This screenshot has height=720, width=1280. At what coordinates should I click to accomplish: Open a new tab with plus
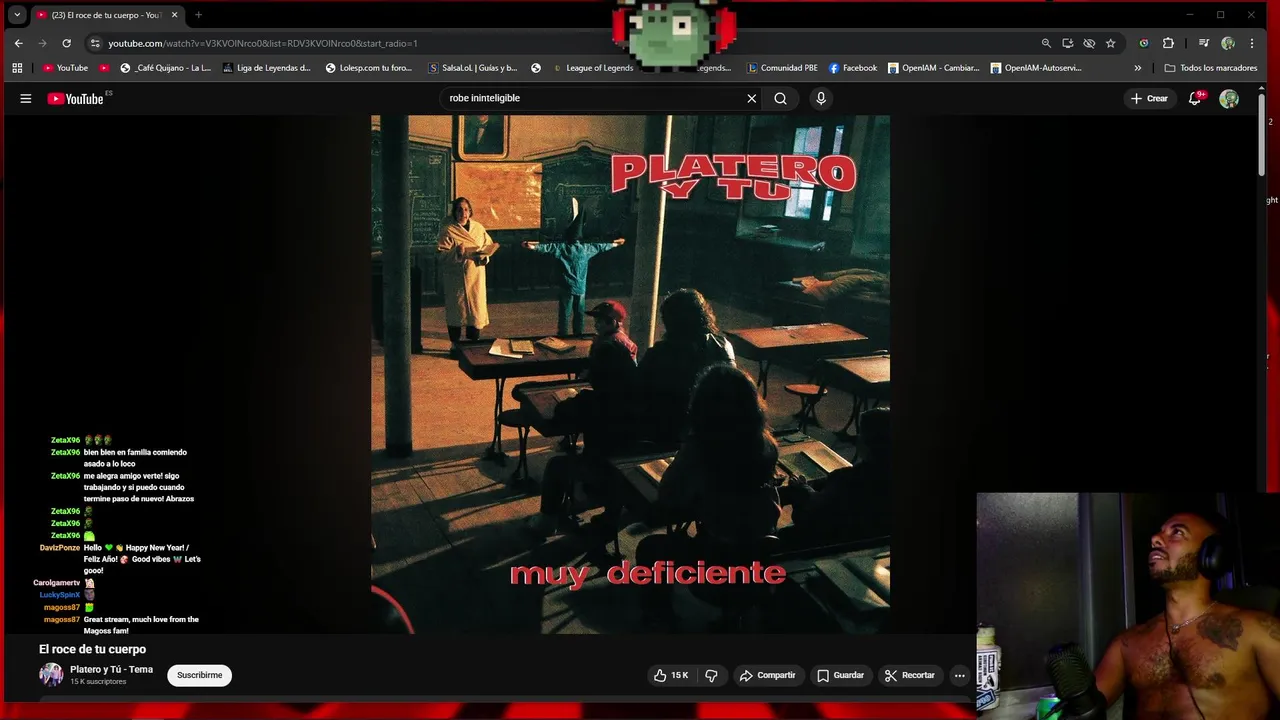click(198, 15)
